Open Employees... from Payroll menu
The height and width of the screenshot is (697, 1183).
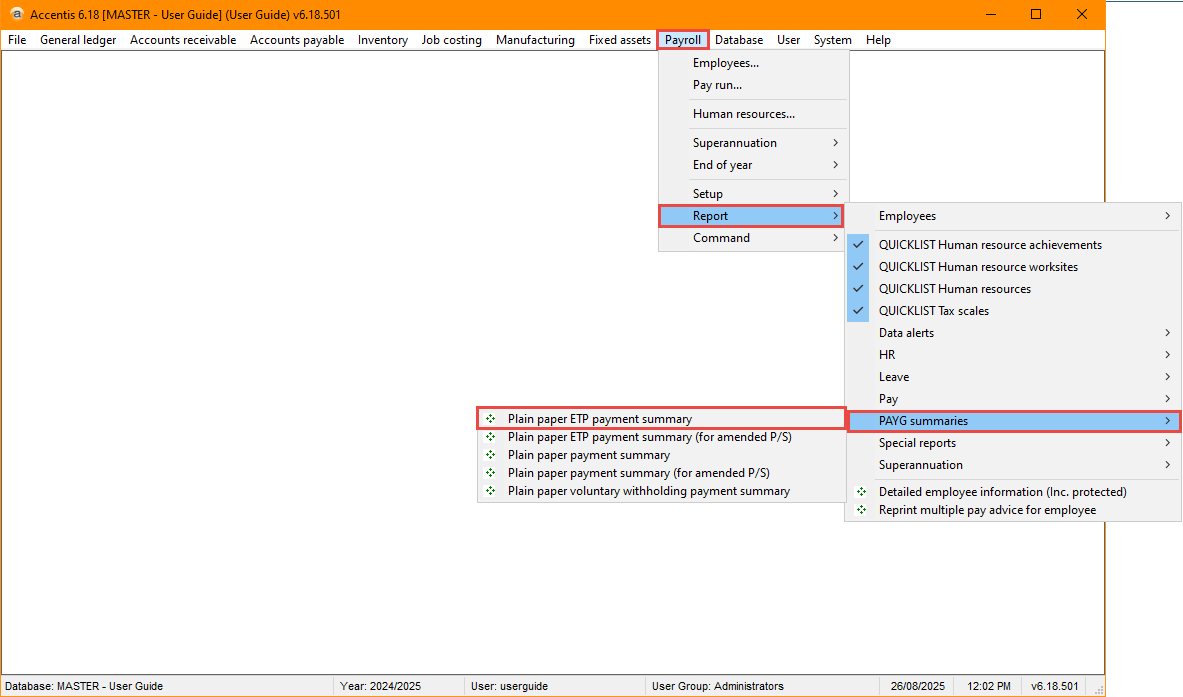pos(725,63)
